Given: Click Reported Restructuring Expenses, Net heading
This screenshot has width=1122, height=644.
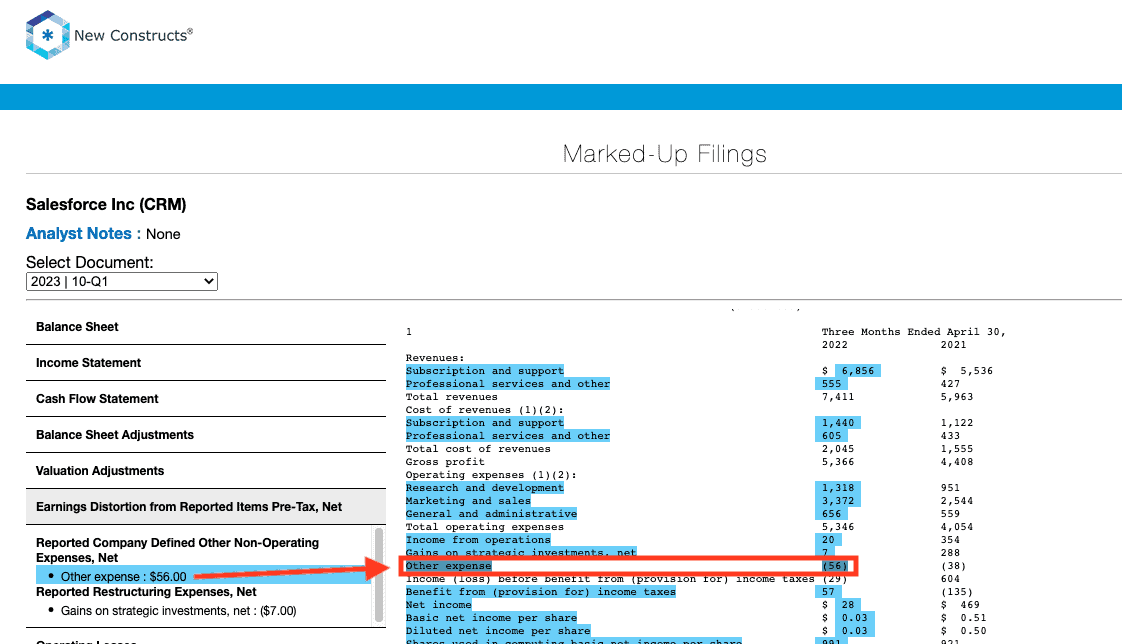Looking at the screenshot, I should 146,592.
